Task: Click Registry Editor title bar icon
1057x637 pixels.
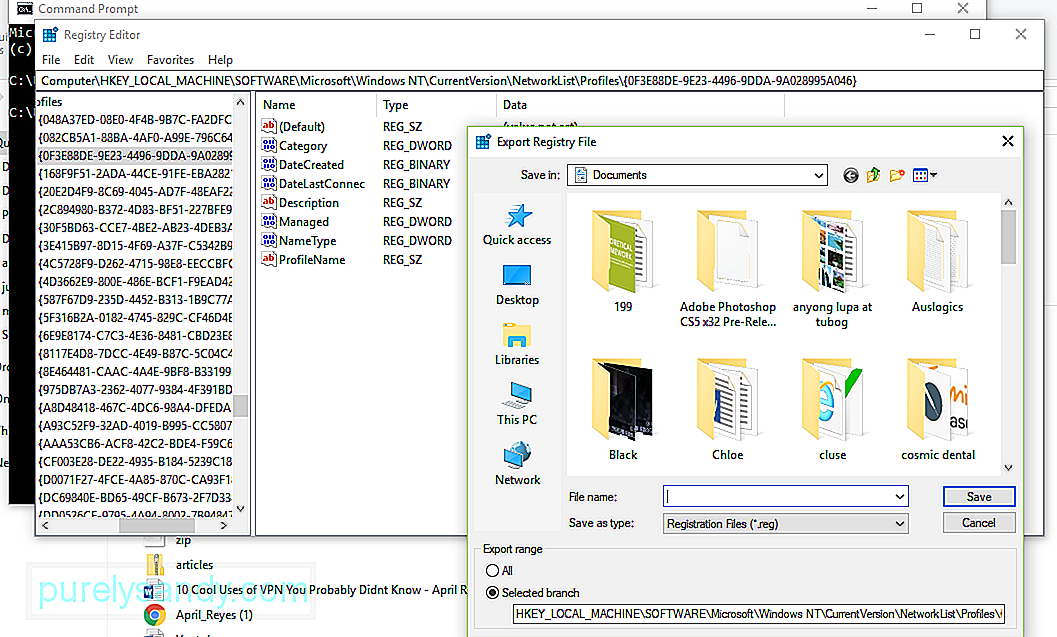Action: pyautogui.click(x=50, y=35)
